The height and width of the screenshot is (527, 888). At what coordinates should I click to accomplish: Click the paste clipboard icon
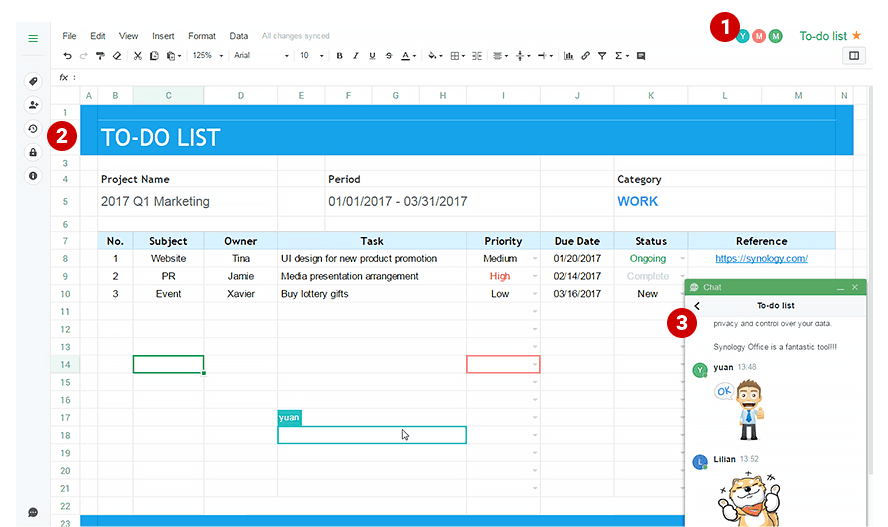[x=171, y=55]
